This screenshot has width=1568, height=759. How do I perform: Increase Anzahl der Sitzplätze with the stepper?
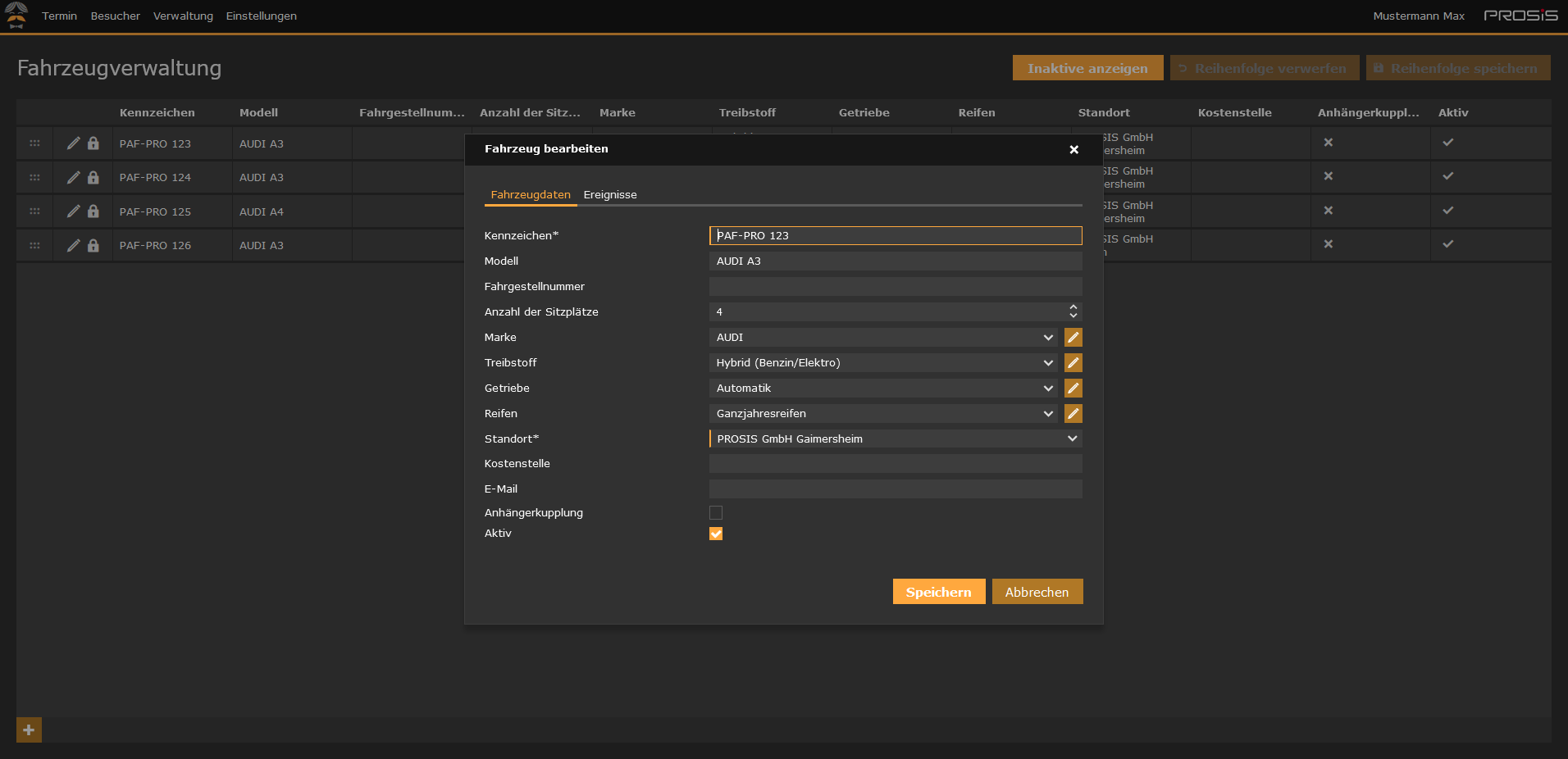(x=1073, y=307)
